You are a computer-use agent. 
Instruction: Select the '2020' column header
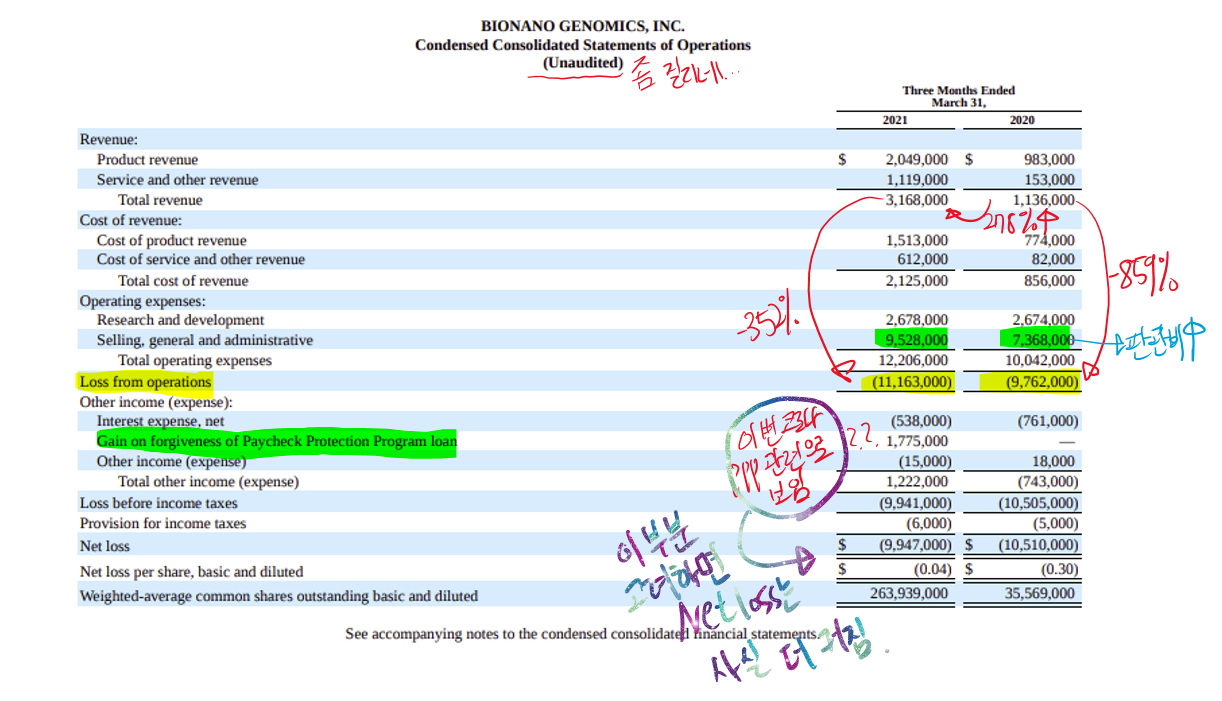pyautogui.click(x=1022, y=120)
